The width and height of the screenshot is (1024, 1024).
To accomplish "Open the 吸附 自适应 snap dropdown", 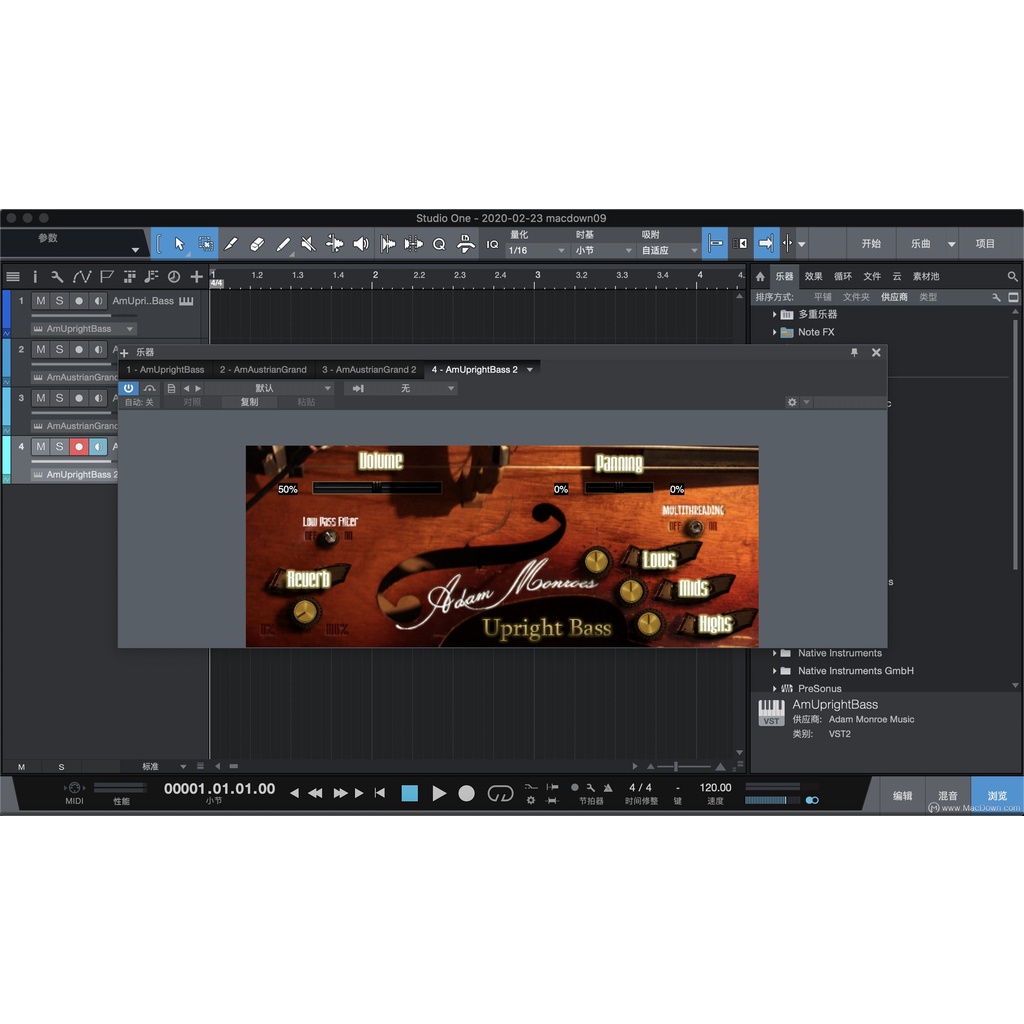I will coord(669,250).
